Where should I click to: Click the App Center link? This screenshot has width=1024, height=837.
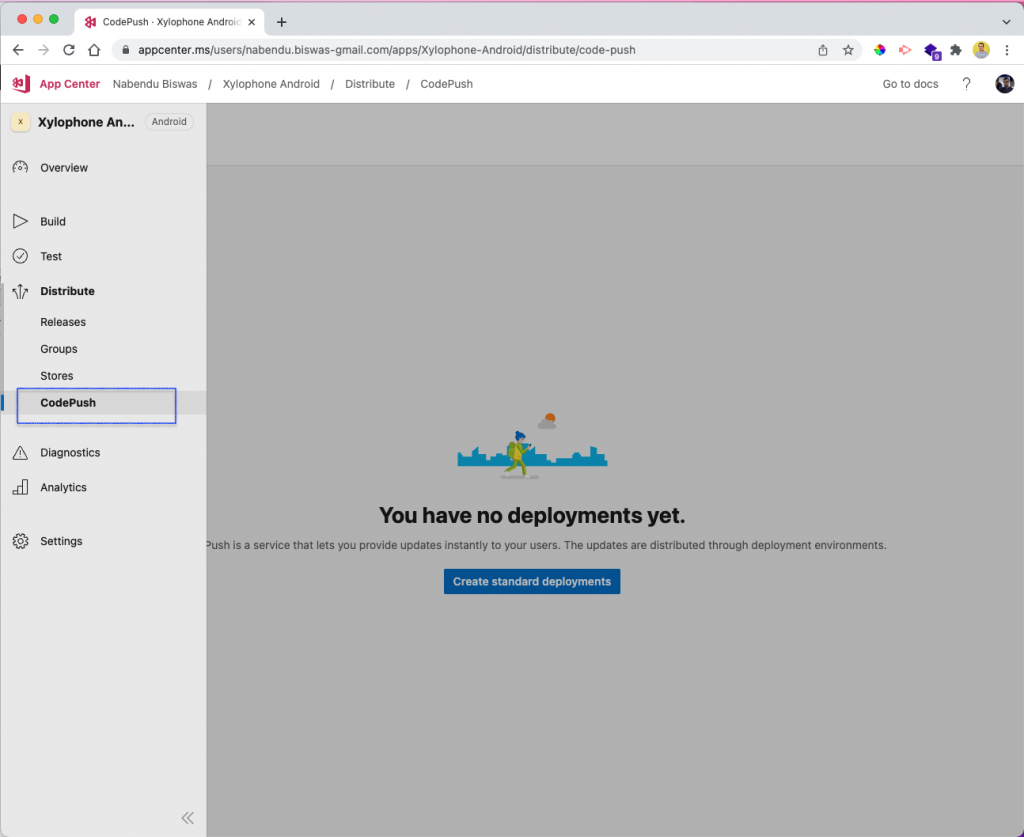pos(69,84)
